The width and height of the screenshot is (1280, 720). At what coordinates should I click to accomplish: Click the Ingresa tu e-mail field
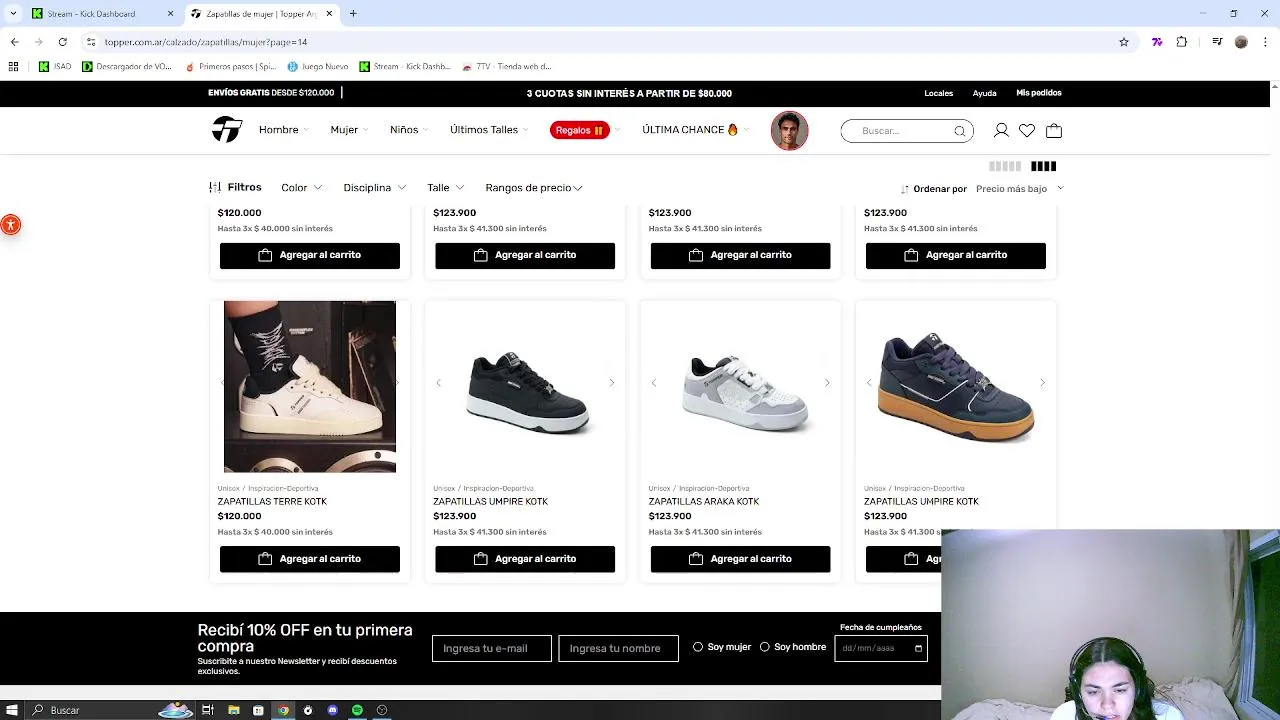492,648
